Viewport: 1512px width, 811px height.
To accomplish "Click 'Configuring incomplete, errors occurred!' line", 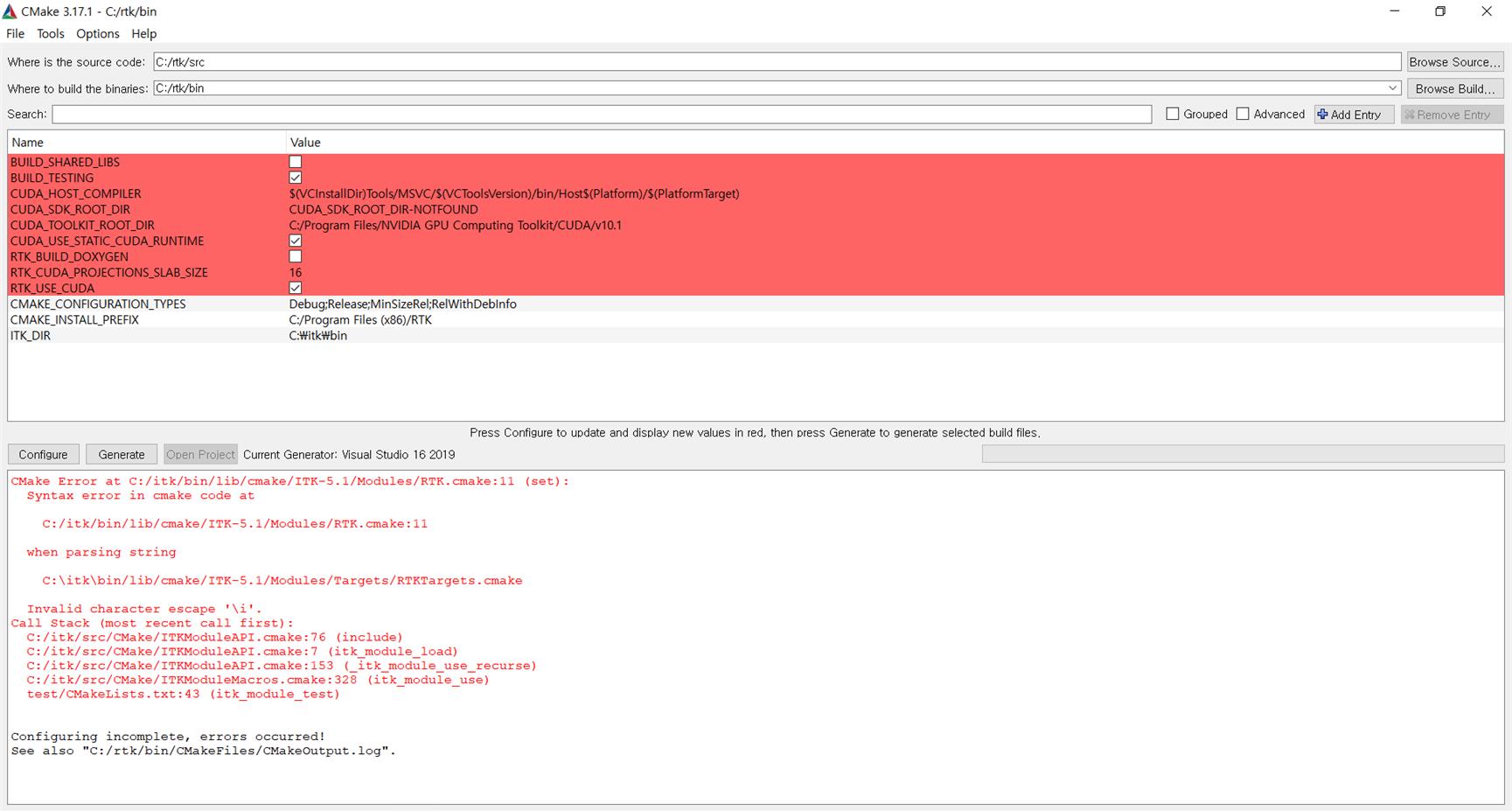I will point(168,737).
